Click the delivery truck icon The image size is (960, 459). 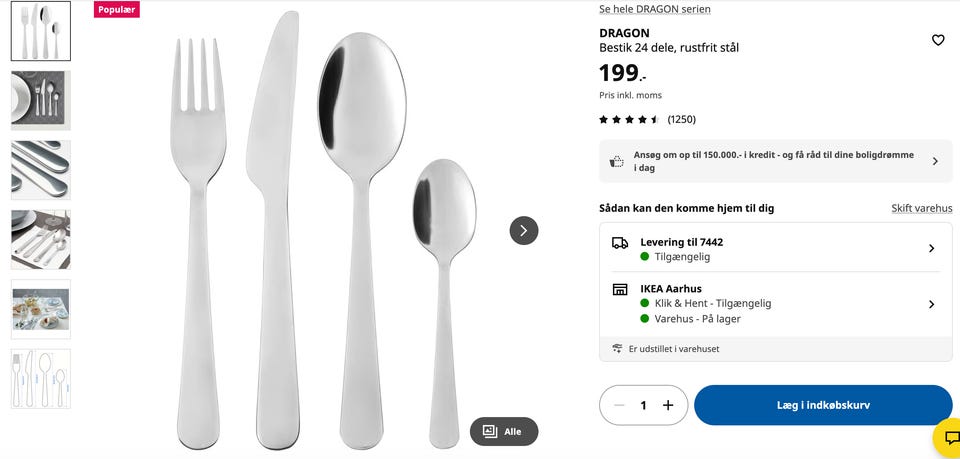coord(620,243)
